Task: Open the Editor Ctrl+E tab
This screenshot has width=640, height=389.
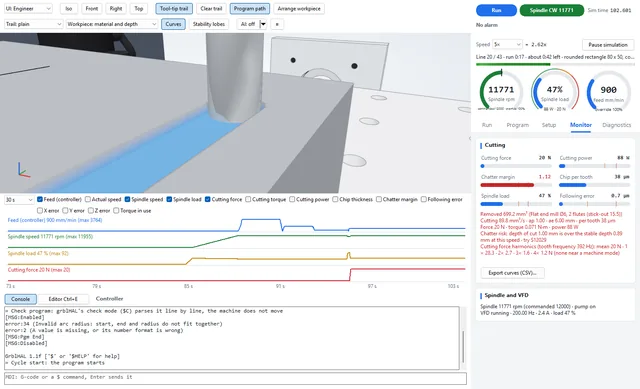Action: coord(63,299)
